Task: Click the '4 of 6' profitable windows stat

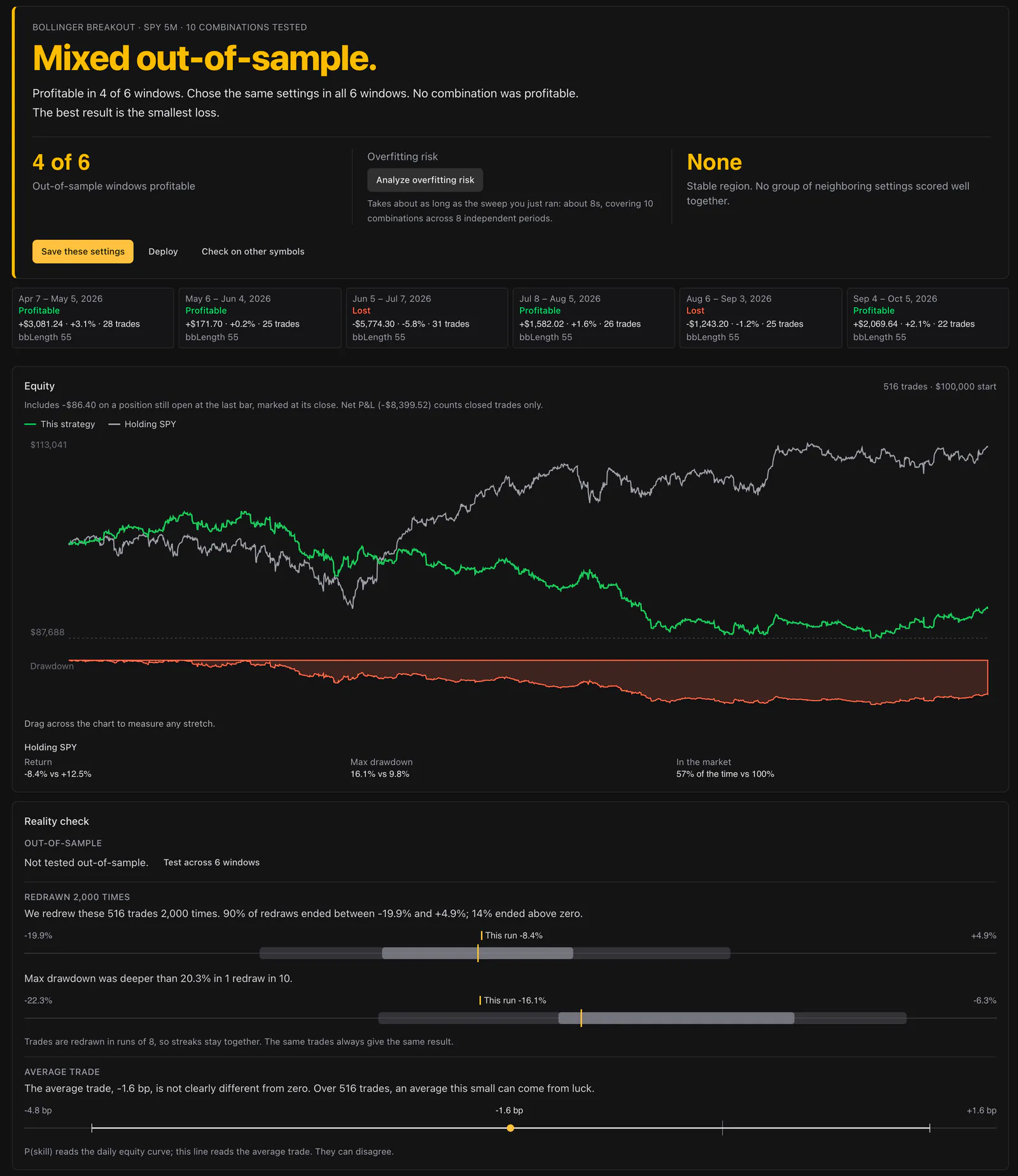Action: [61, 162]
